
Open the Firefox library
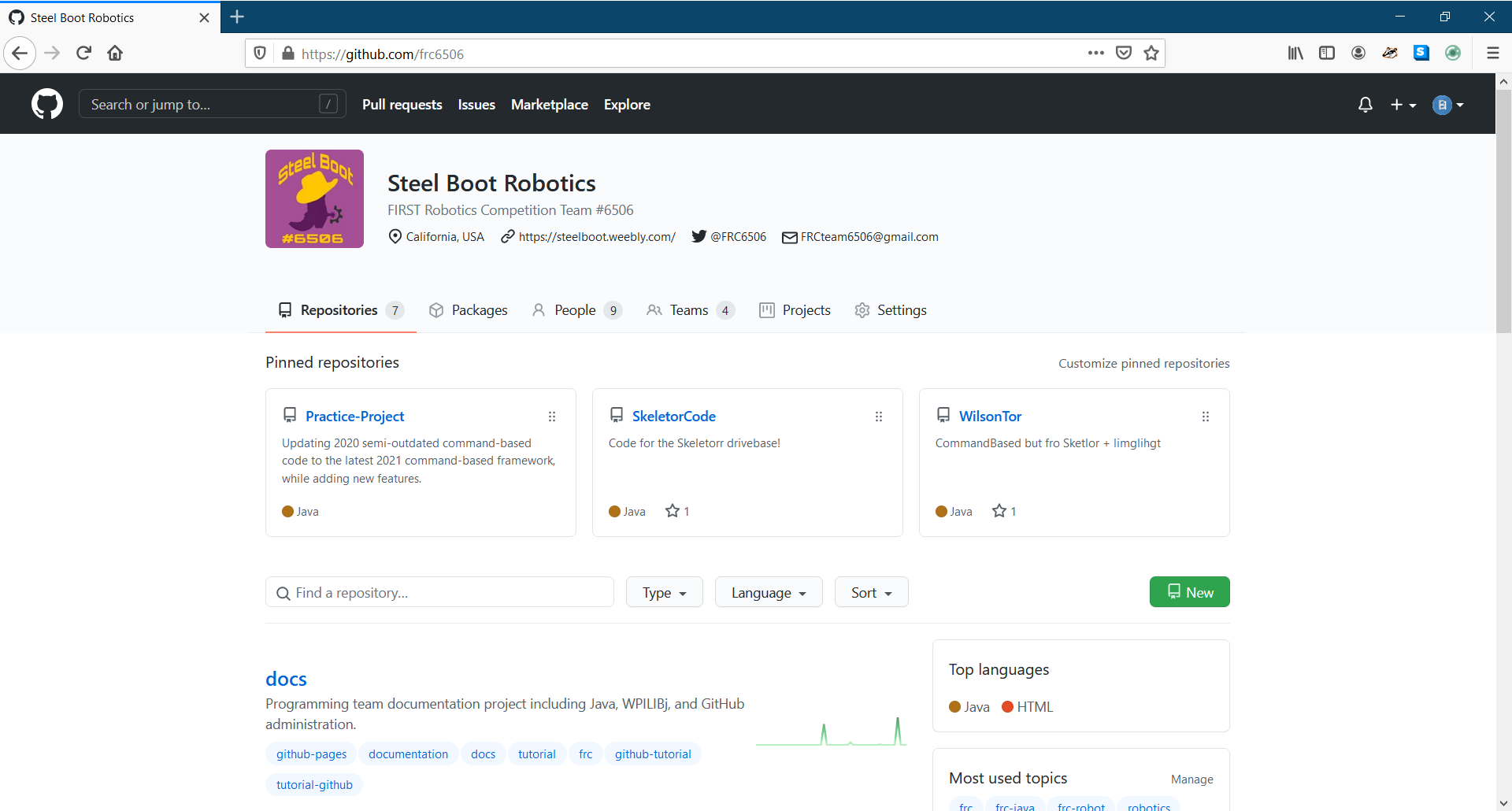1295,54
